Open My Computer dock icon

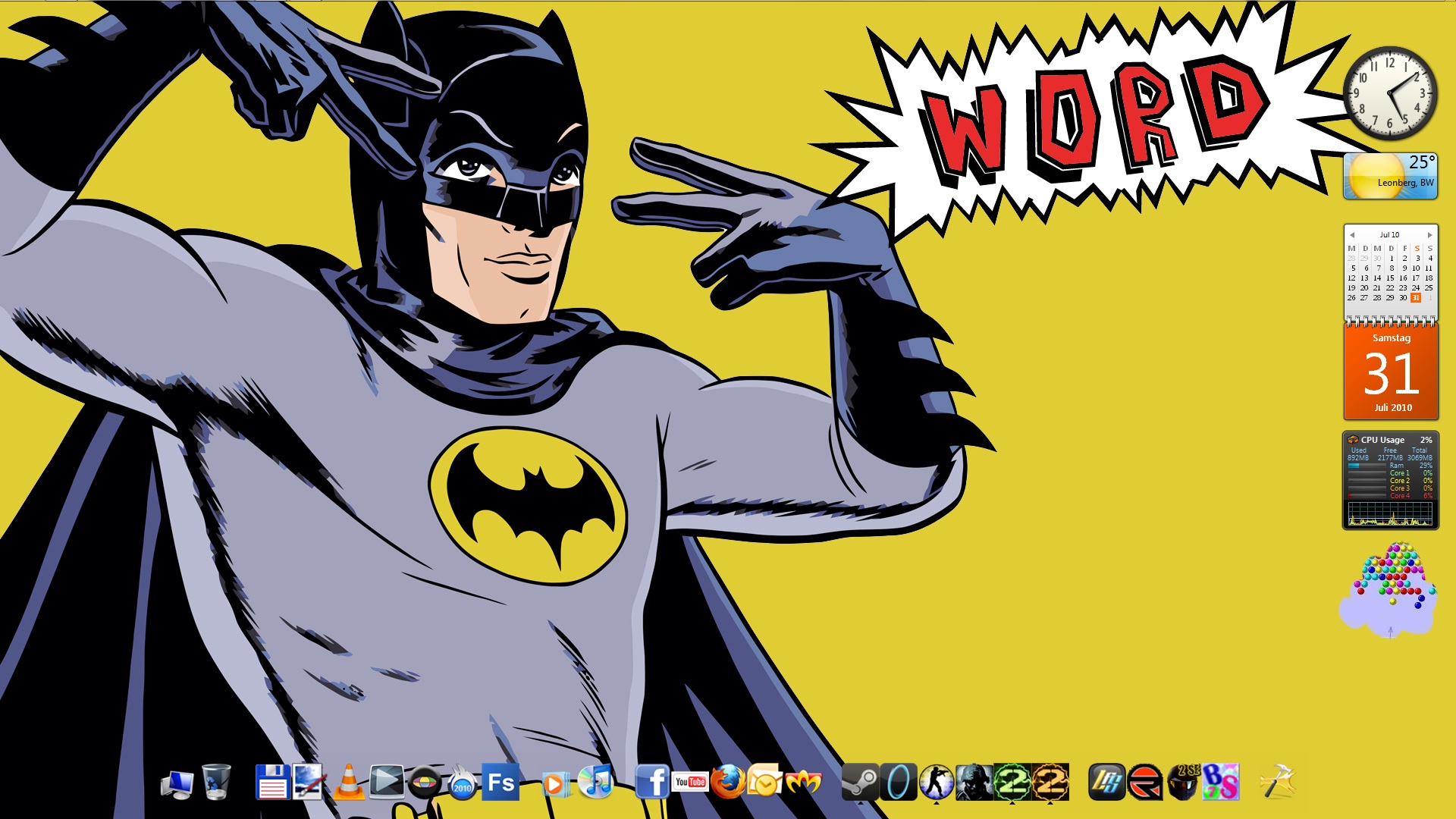click(x=177, y=784)
